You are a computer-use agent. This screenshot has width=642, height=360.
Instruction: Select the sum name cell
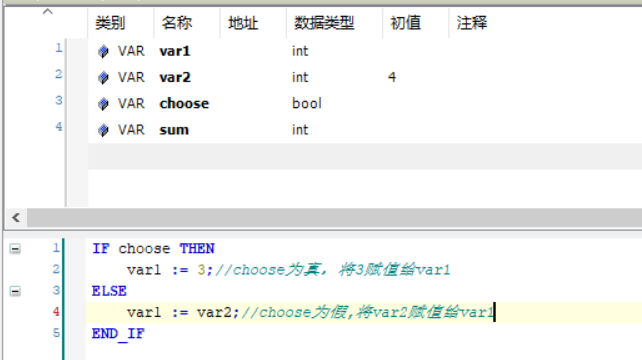(174, 130)
